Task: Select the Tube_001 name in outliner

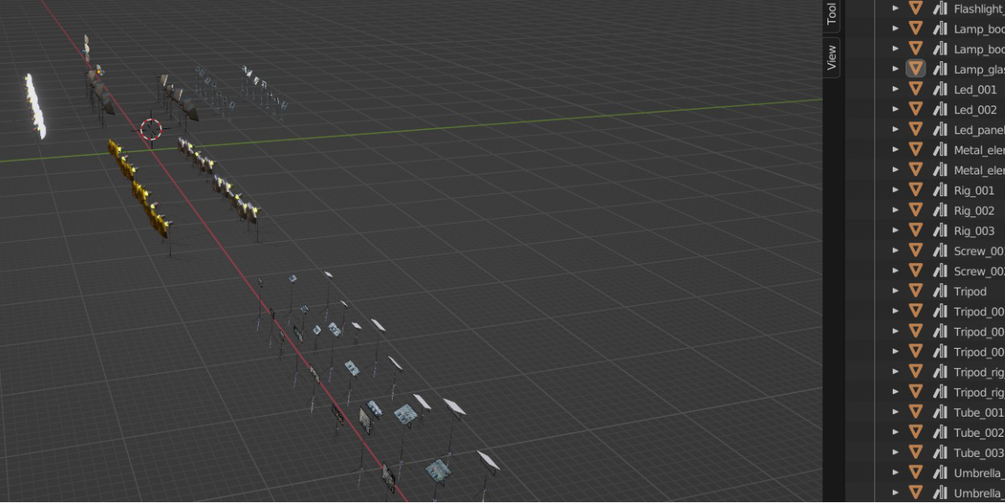Action: 978,413
